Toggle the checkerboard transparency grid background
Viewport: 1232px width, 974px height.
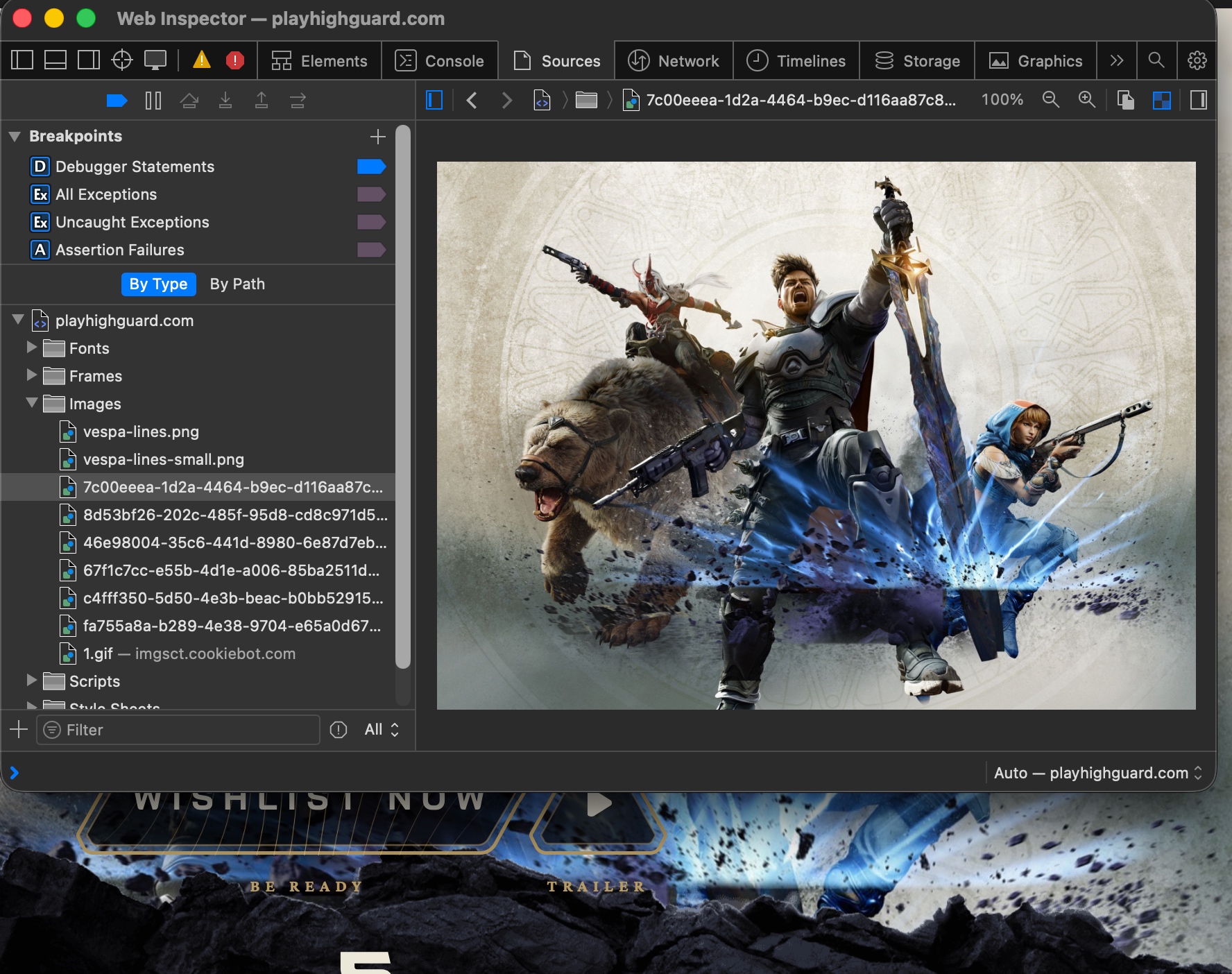(x=1161, y=101)
